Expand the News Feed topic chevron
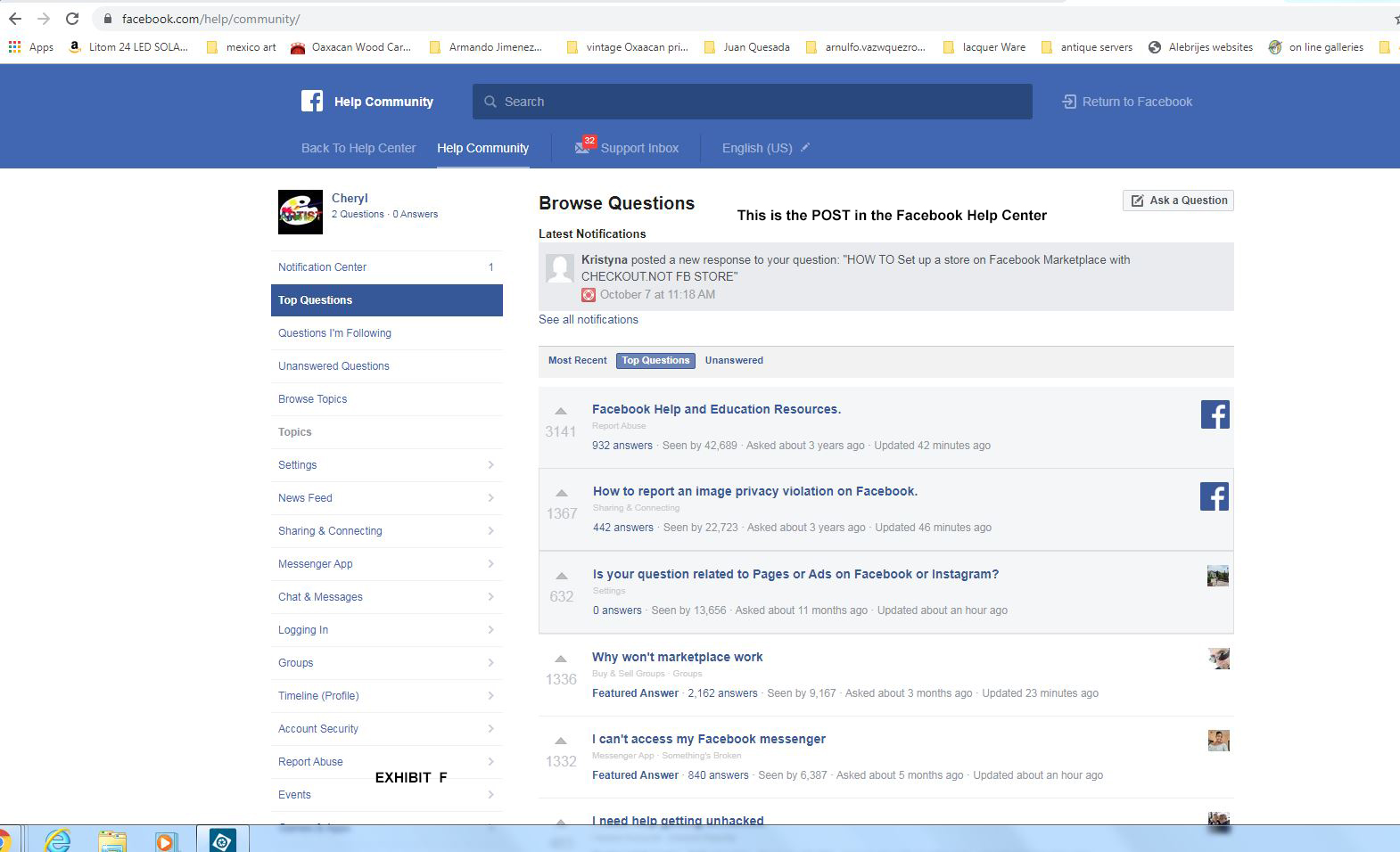 [490, 497]
